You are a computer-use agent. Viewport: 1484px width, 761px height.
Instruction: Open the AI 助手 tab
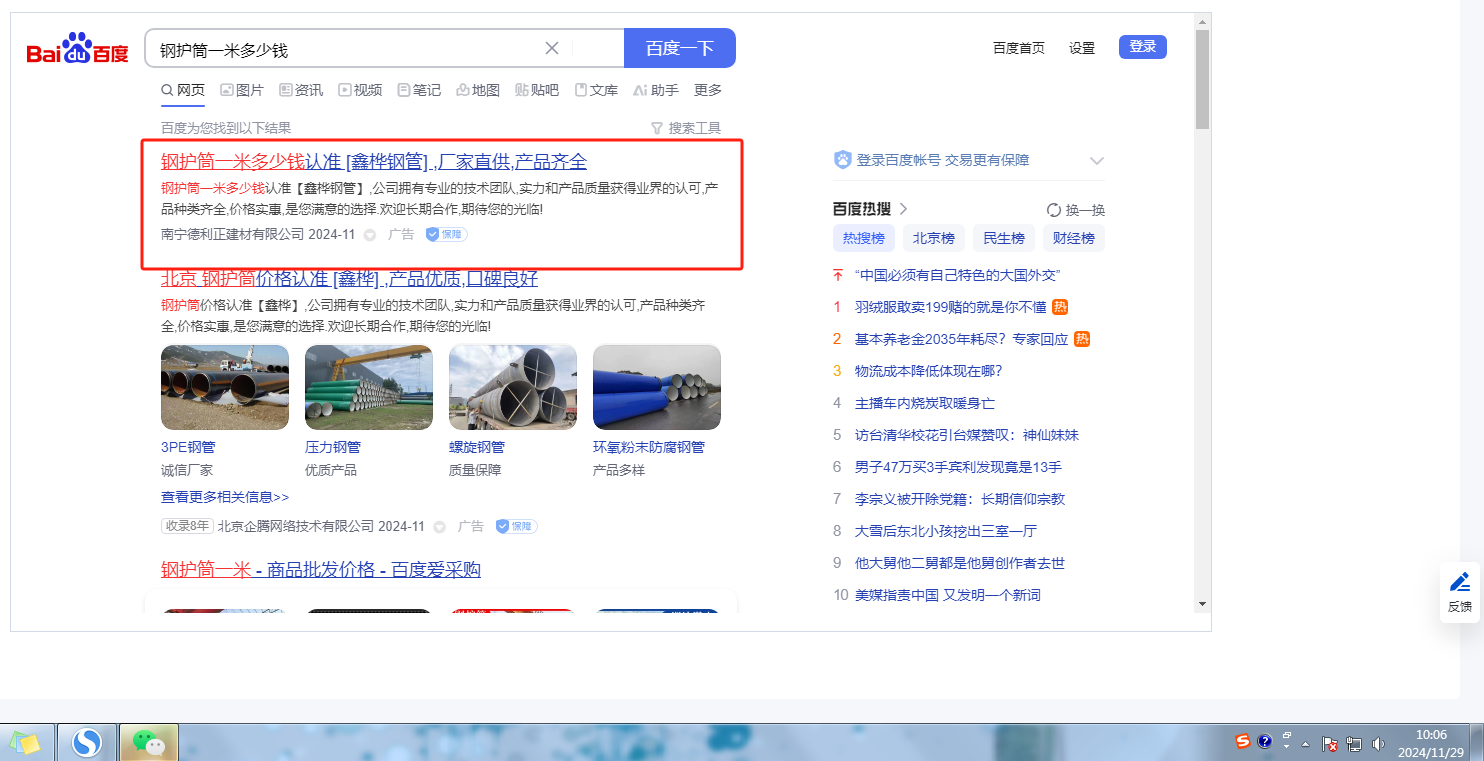click(656, 90)
